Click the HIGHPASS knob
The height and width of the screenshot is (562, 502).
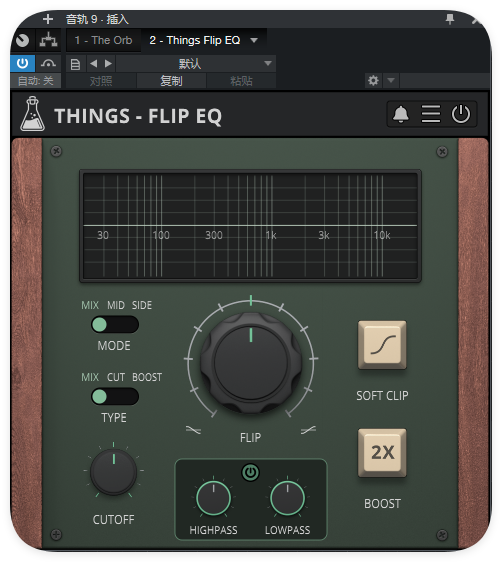213,498
